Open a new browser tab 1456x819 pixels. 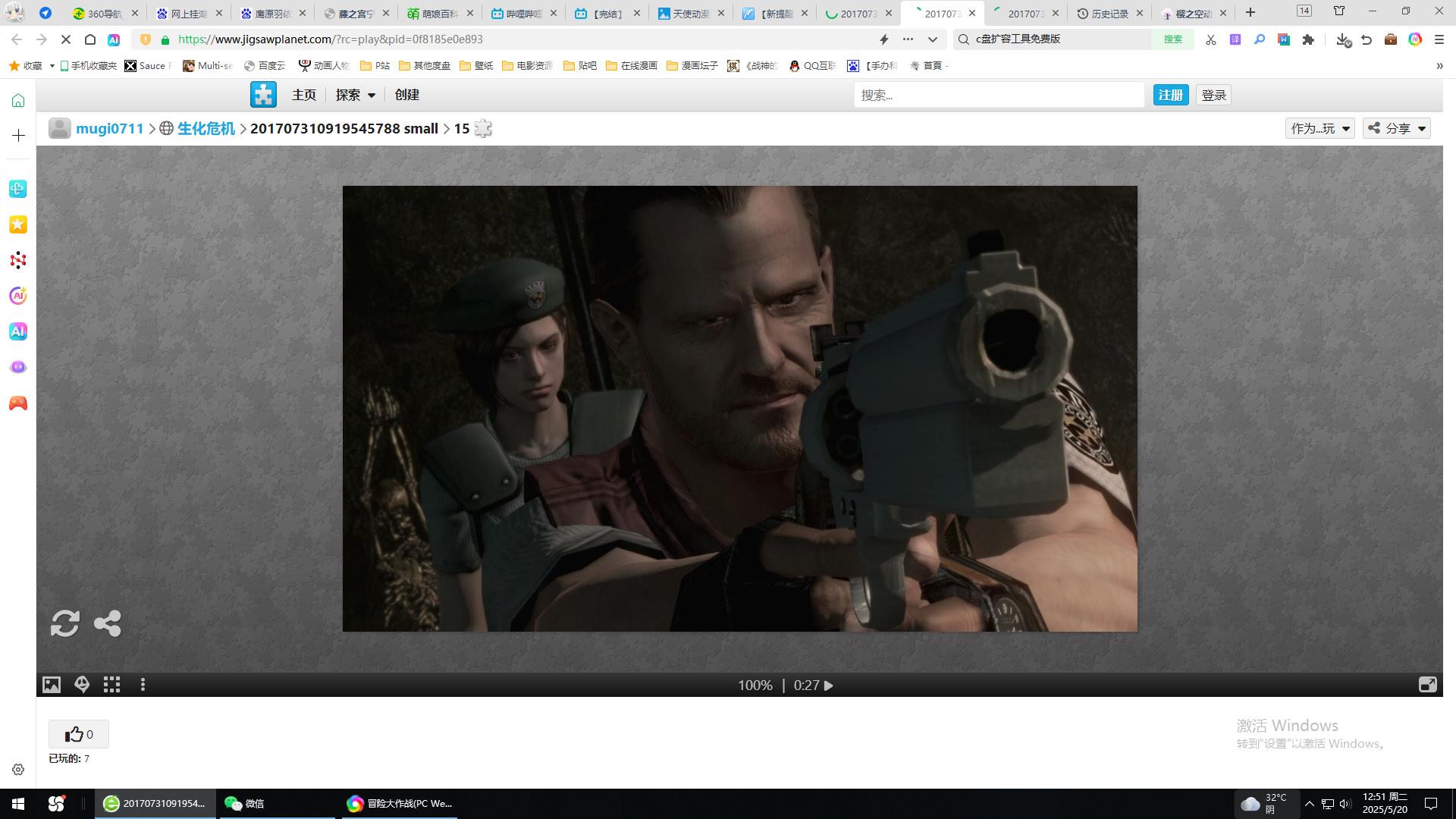tap(1250, 13)
